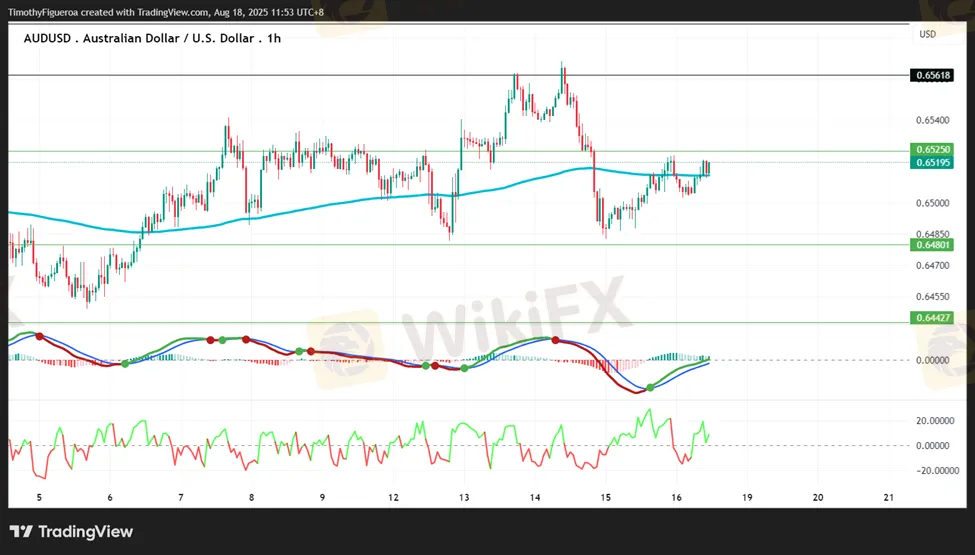
Task: Click the green MACD dot at lowest trough
Action: (650, 387)
